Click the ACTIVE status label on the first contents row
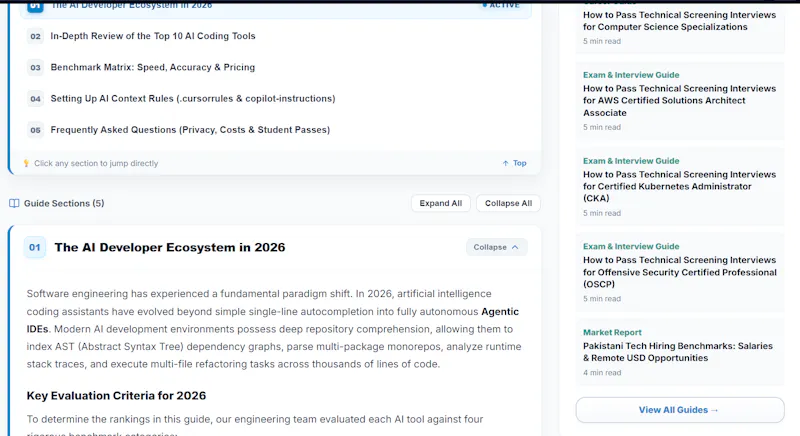Viewport: 800px width, 436px height. tap(501, 5)
